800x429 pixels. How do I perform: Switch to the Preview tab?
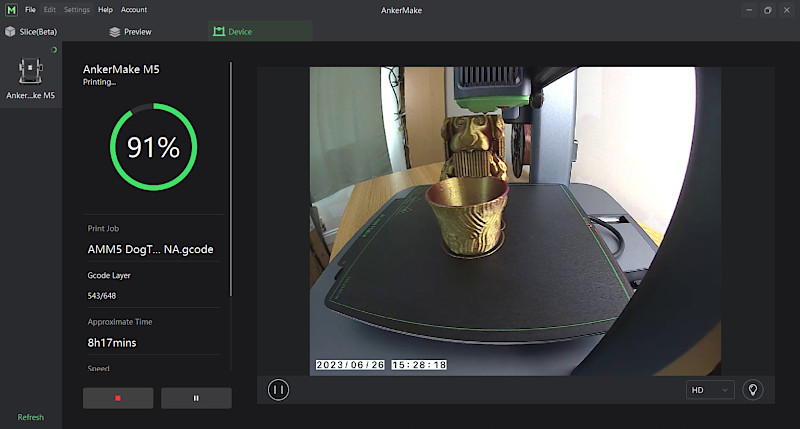pos(131,32)
